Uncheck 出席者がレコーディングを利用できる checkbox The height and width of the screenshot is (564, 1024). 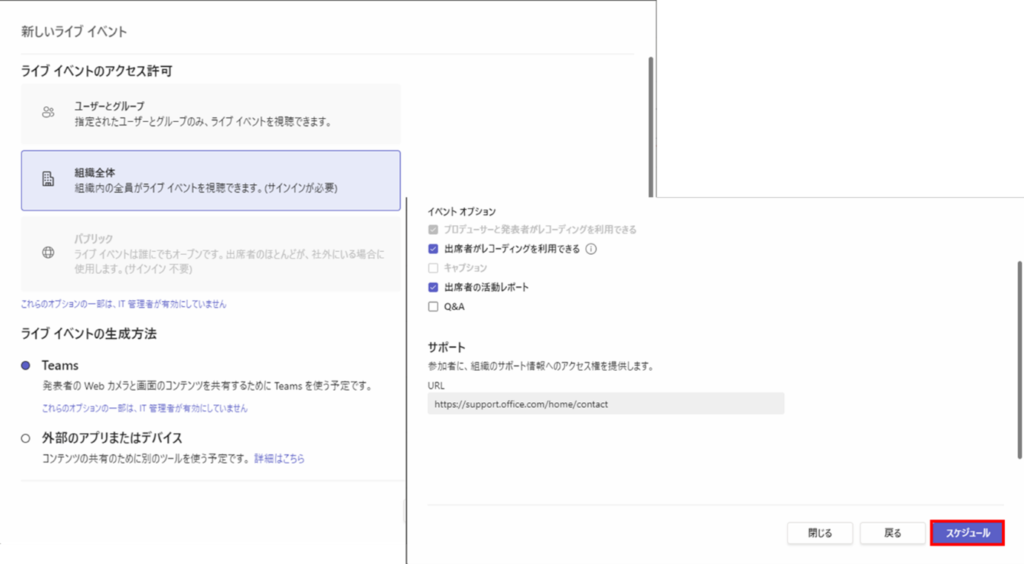(x=433, y=249)
